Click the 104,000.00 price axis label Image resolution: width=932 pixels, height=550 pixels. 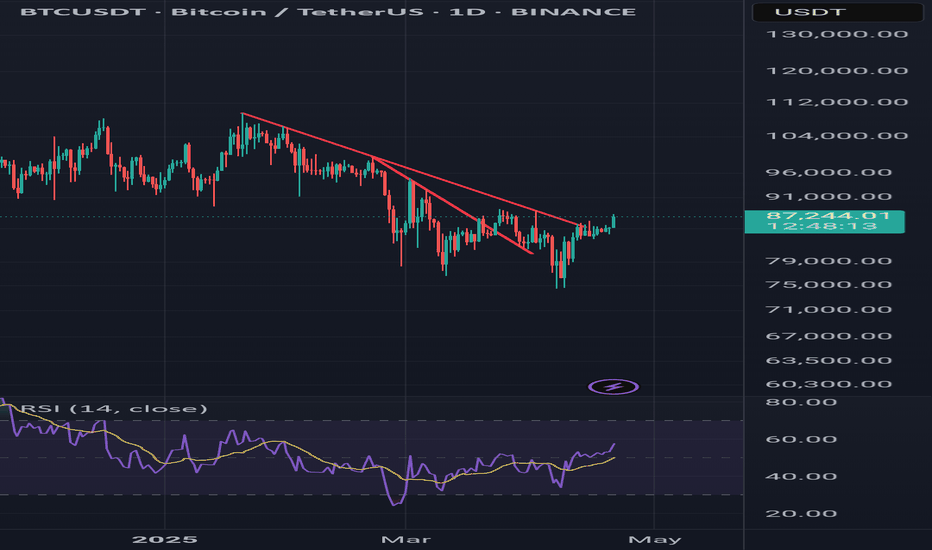pyautogui.click(x=837, y=136)
